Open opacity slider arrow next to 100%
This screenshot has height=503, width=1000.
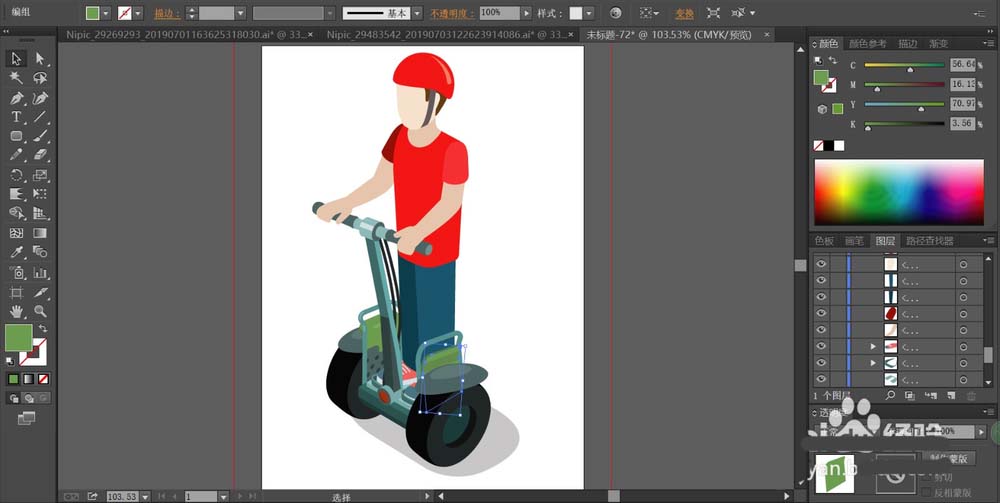[526, 13]
